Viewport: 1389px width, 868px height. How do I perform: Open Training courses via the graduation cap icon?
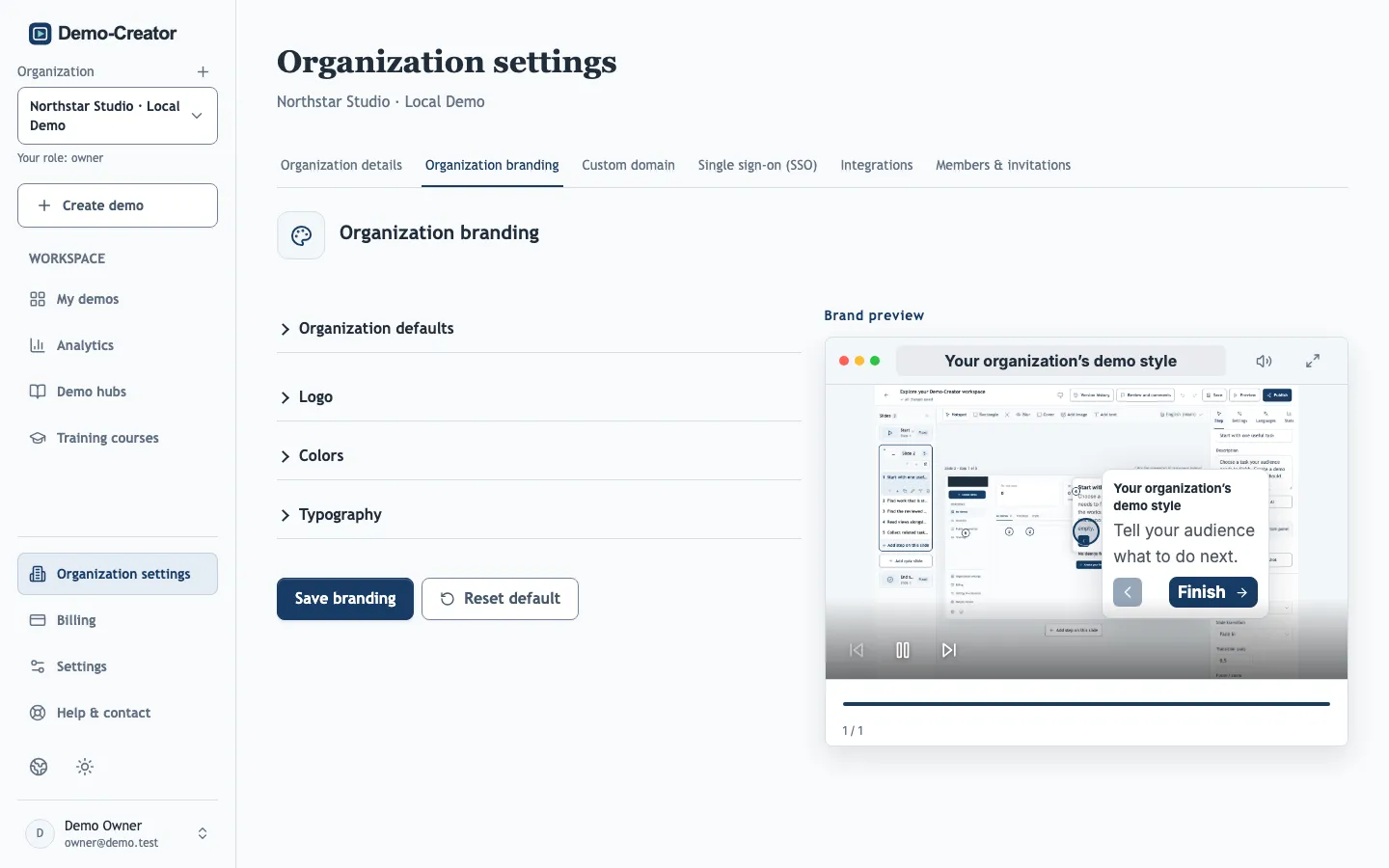coord(38,438)
